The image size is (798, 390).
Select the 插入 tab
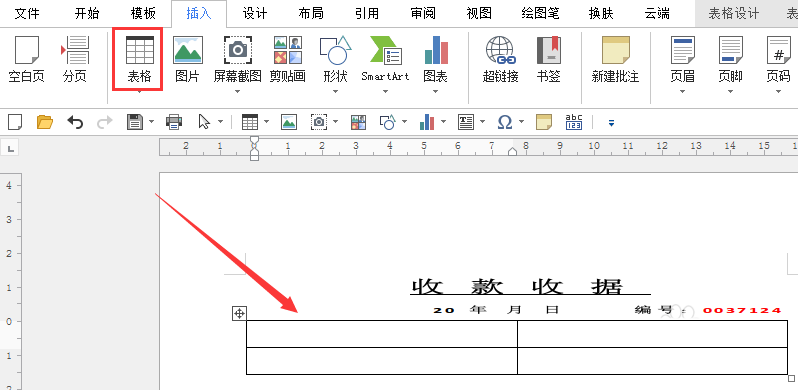tap(198, 13)
